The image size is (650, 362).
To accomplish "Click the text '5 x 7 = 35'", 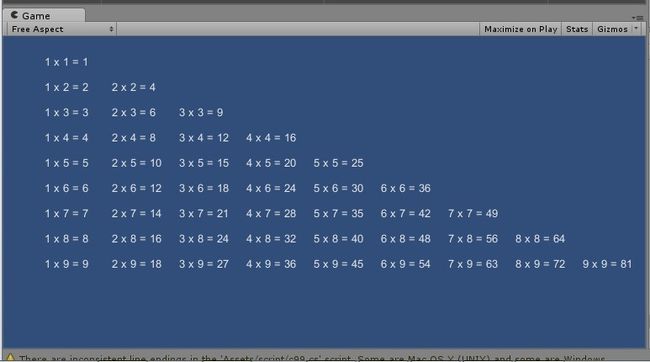I will point(338,214).
